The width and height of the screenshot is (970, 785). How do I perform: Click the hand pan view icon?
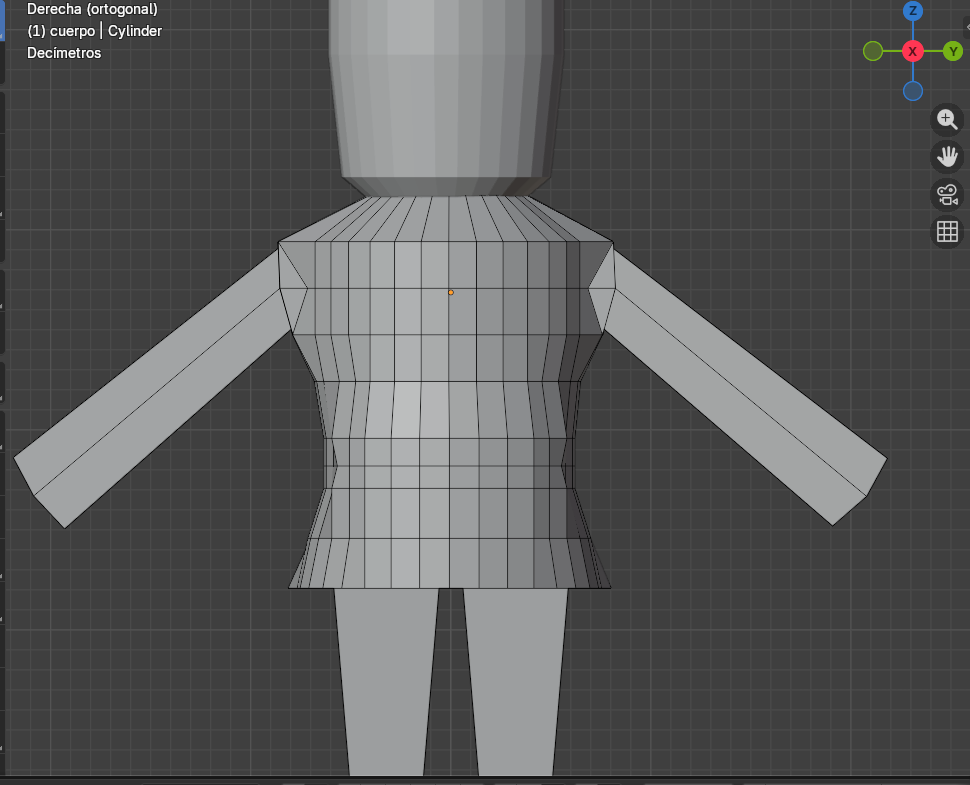[946, 156]
